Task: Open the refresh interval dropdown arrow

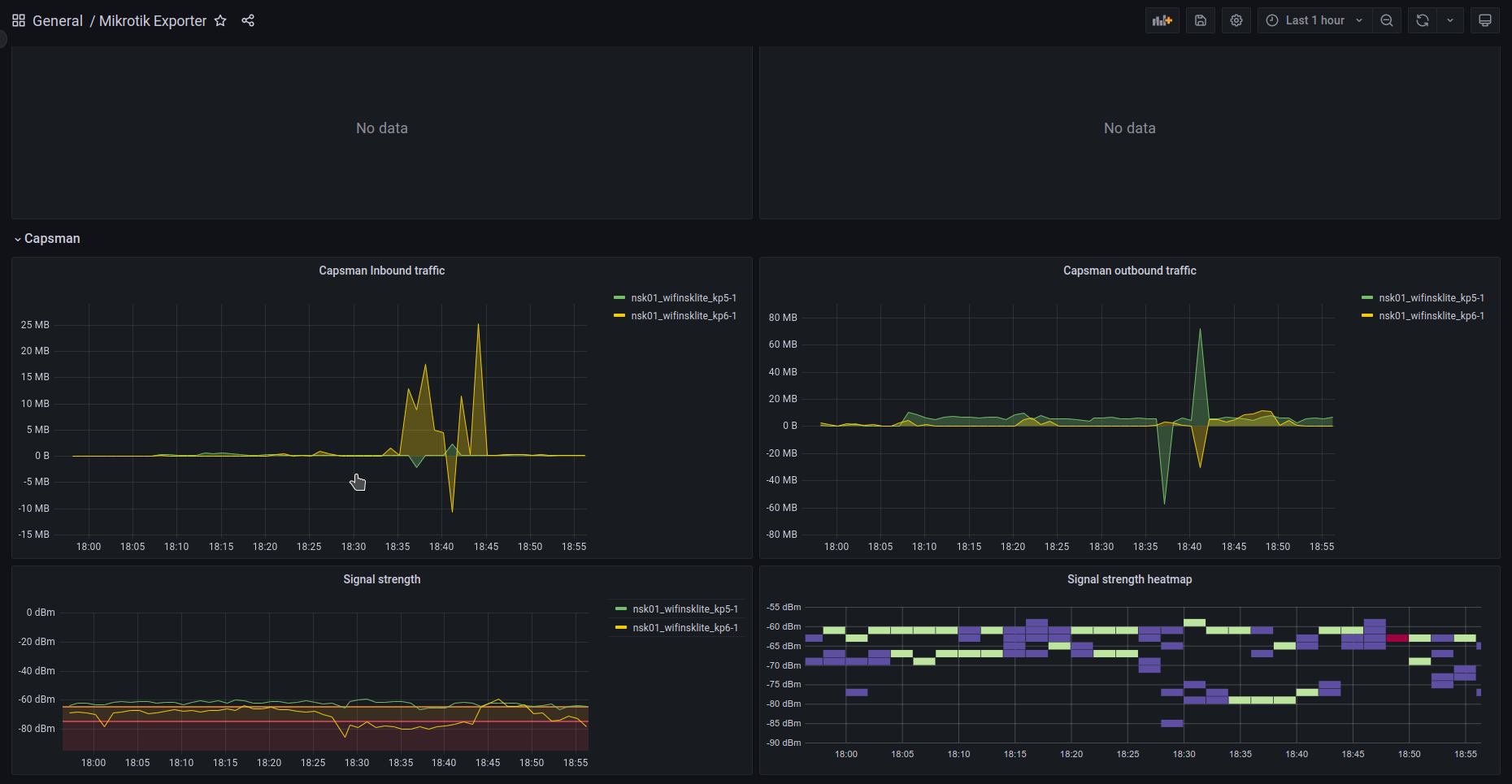Action: pyautogui.click(x=1450, y=20)
